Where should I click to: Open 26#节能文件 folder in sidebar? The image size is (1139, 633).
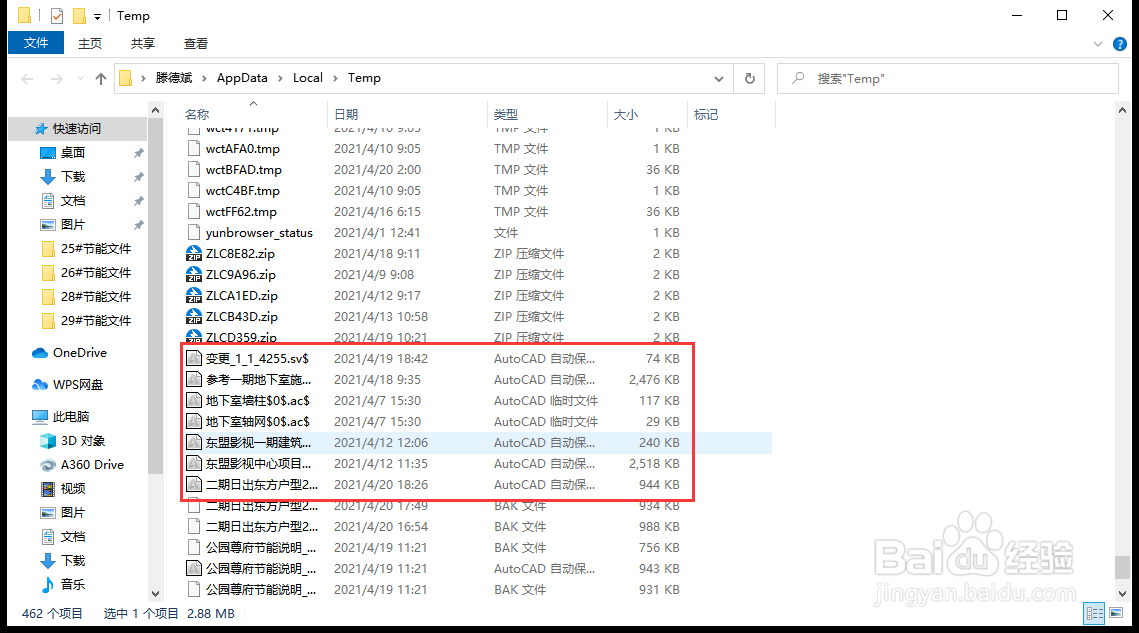(96, 273)
